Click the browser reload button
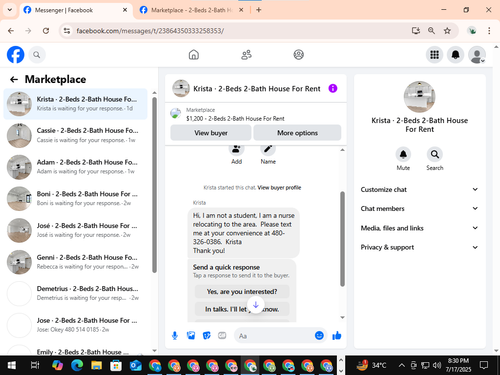Screen dimensions: 500x375 click(46, 31)
